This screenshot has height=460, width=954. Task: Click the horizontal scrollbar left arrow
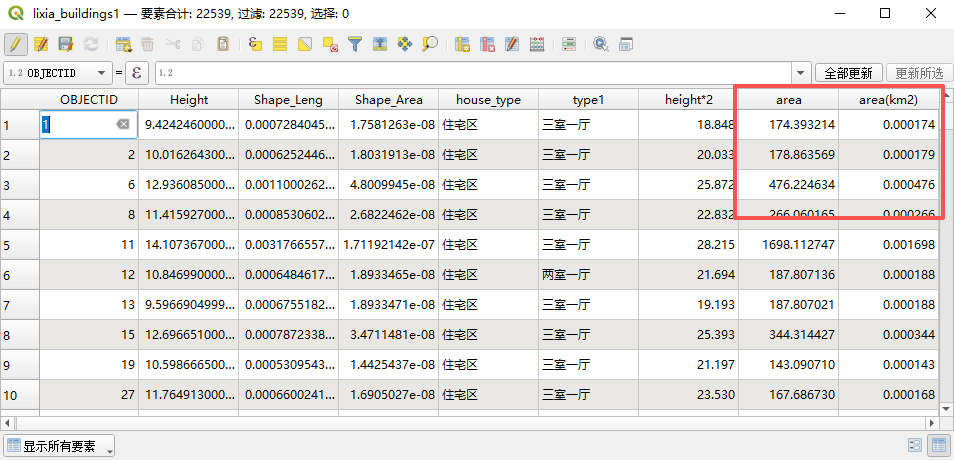click(7, 422)
